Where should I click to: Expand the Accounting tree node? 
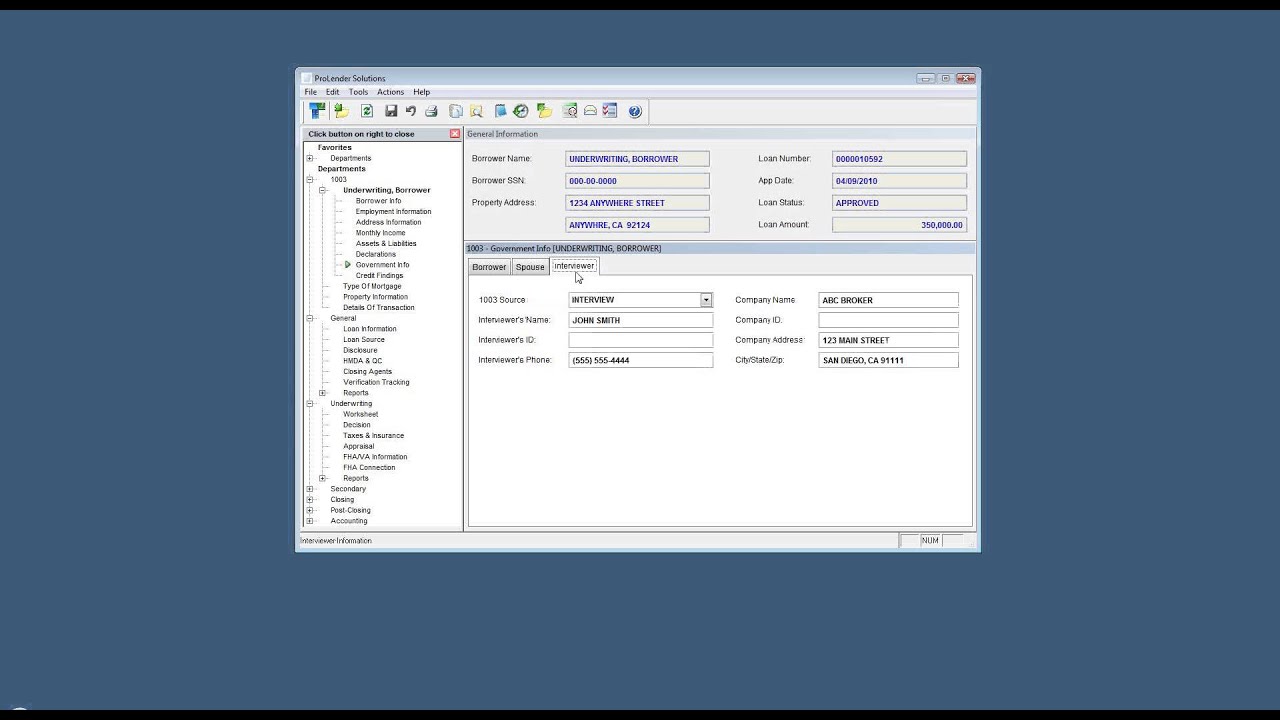(x=310, y=521)
